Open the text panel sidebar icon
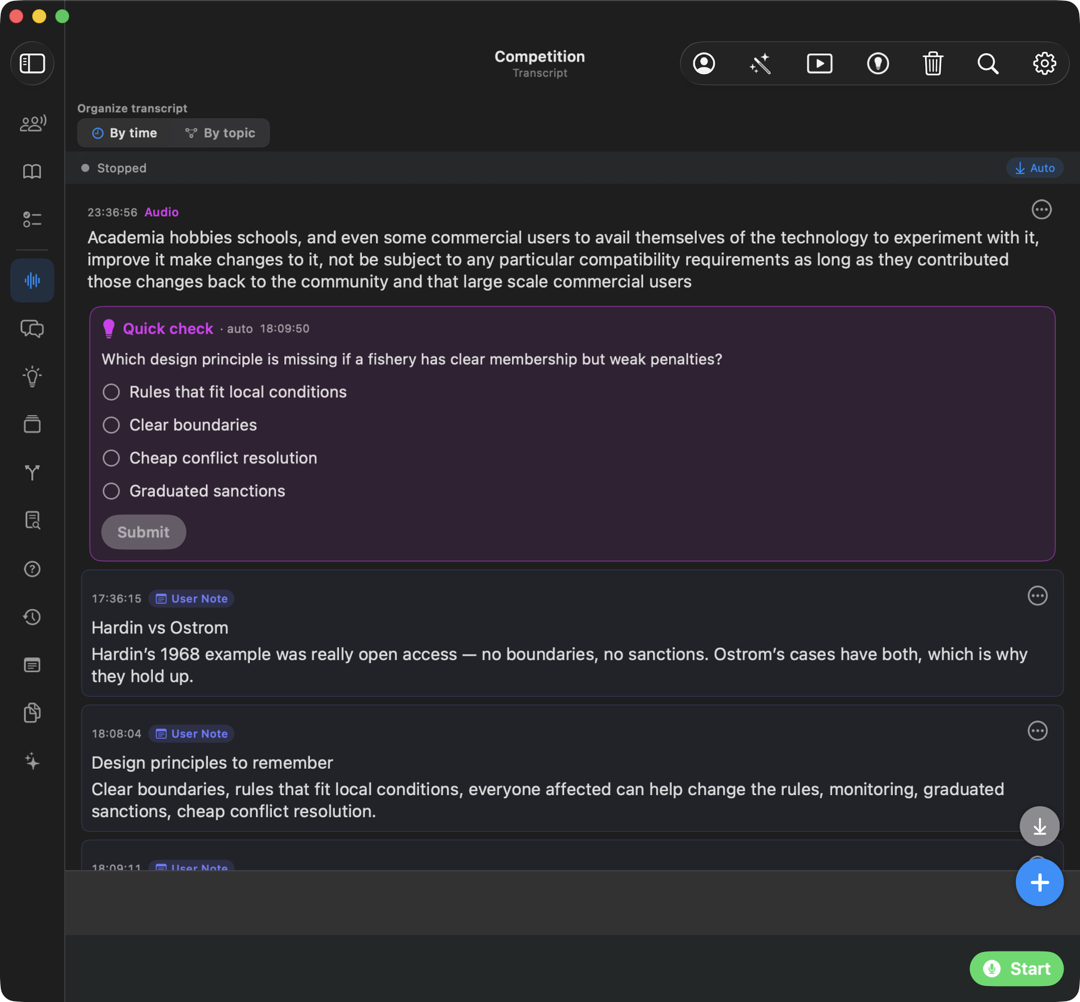 pyautogui.click(x=32, y=665)
